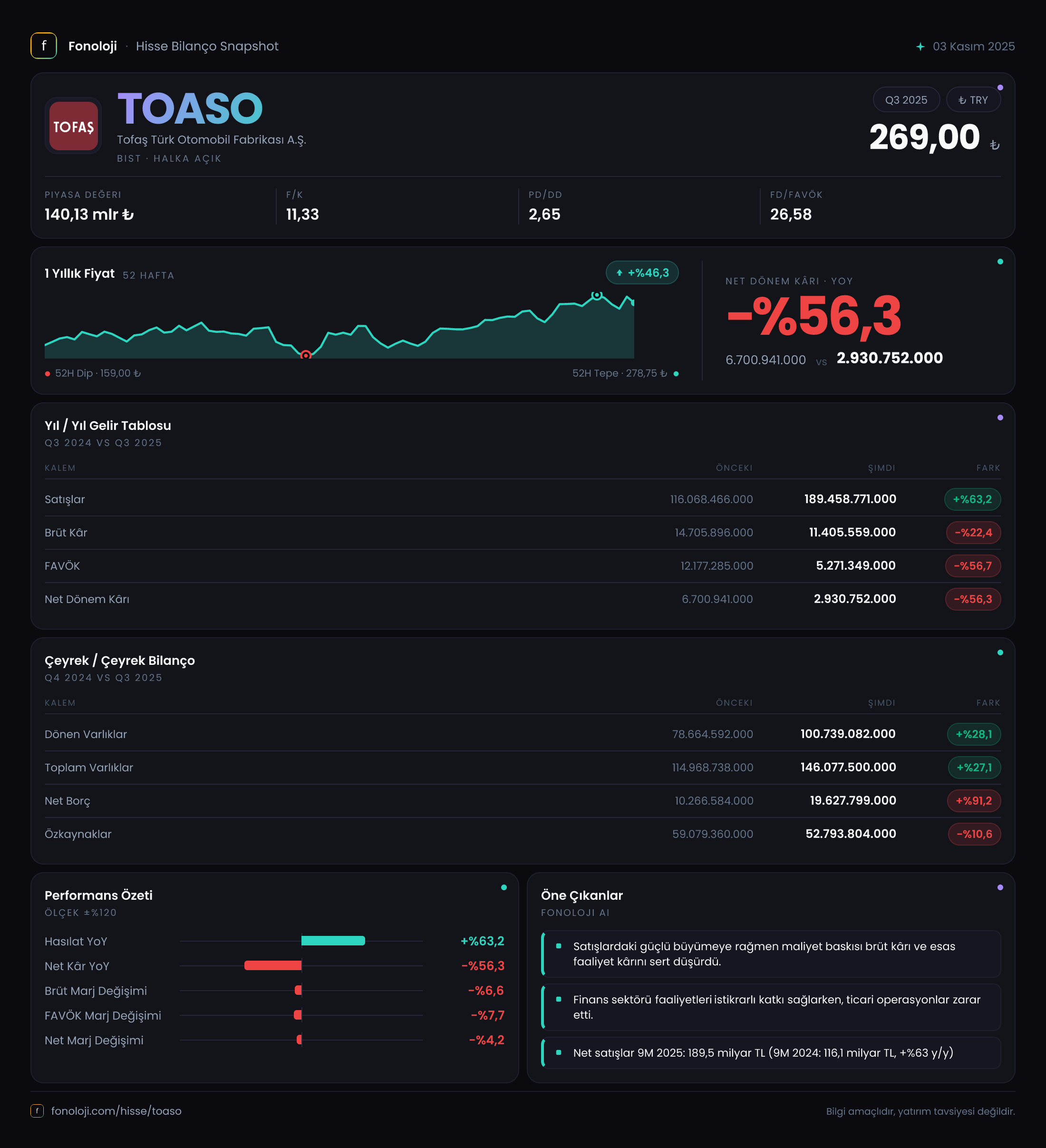
Task: Click the teal dot in Performans Özeti card
Action: click(x=504, y=887)
